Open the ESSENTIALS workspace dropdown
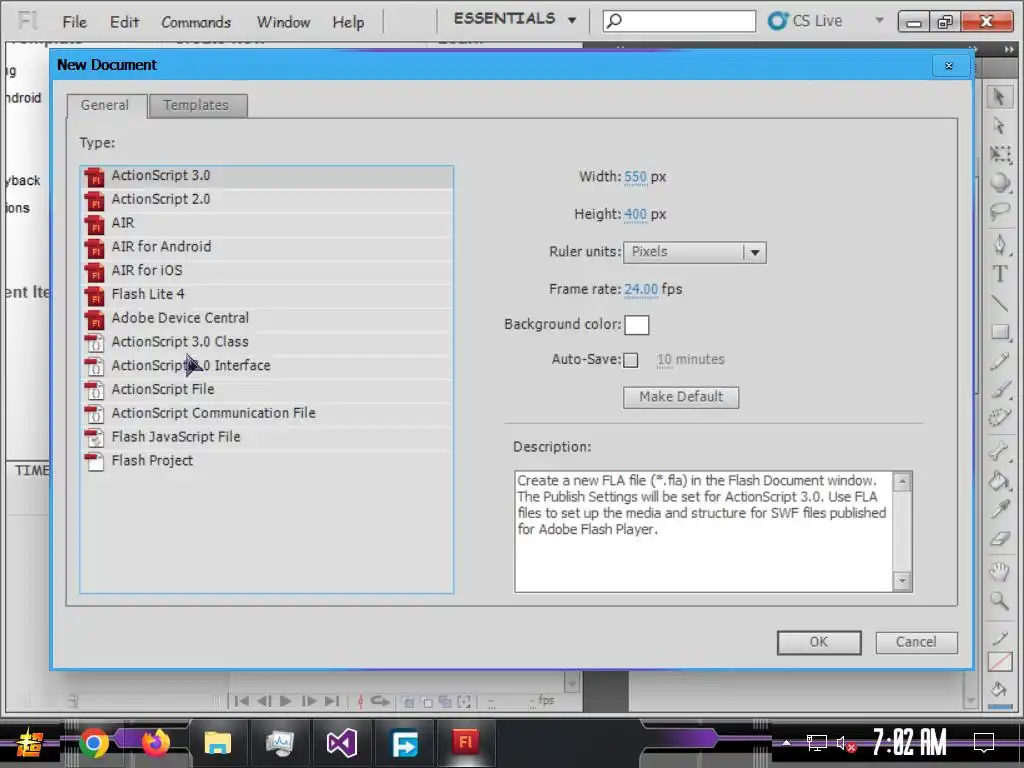The image size is (1024, 768). pos(515,20)
